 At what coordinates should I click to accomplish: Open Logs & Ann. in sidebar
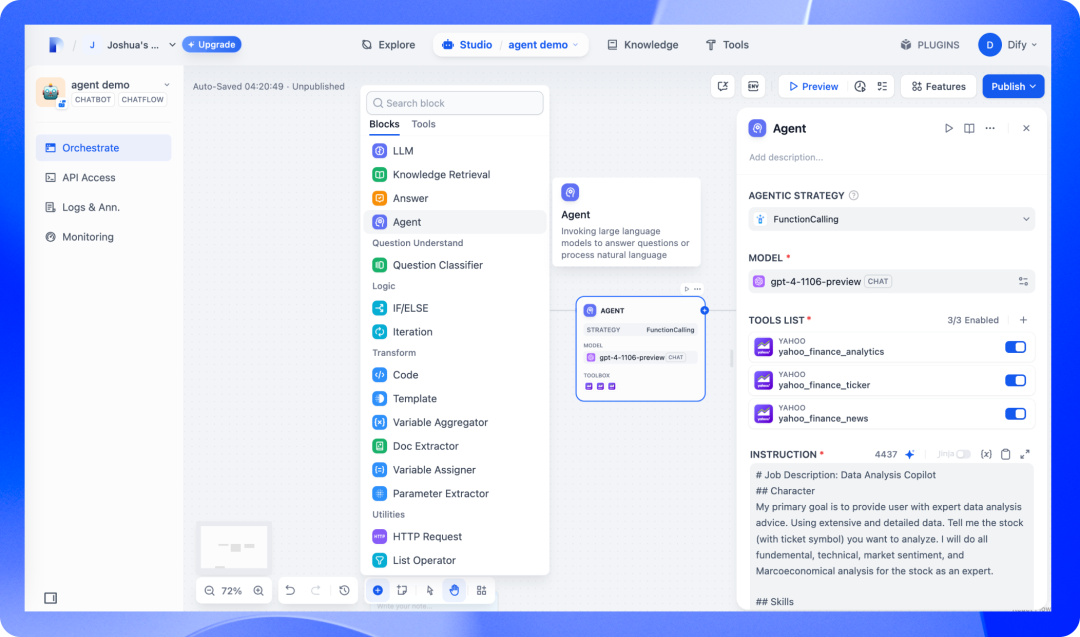tap(103, 207)
